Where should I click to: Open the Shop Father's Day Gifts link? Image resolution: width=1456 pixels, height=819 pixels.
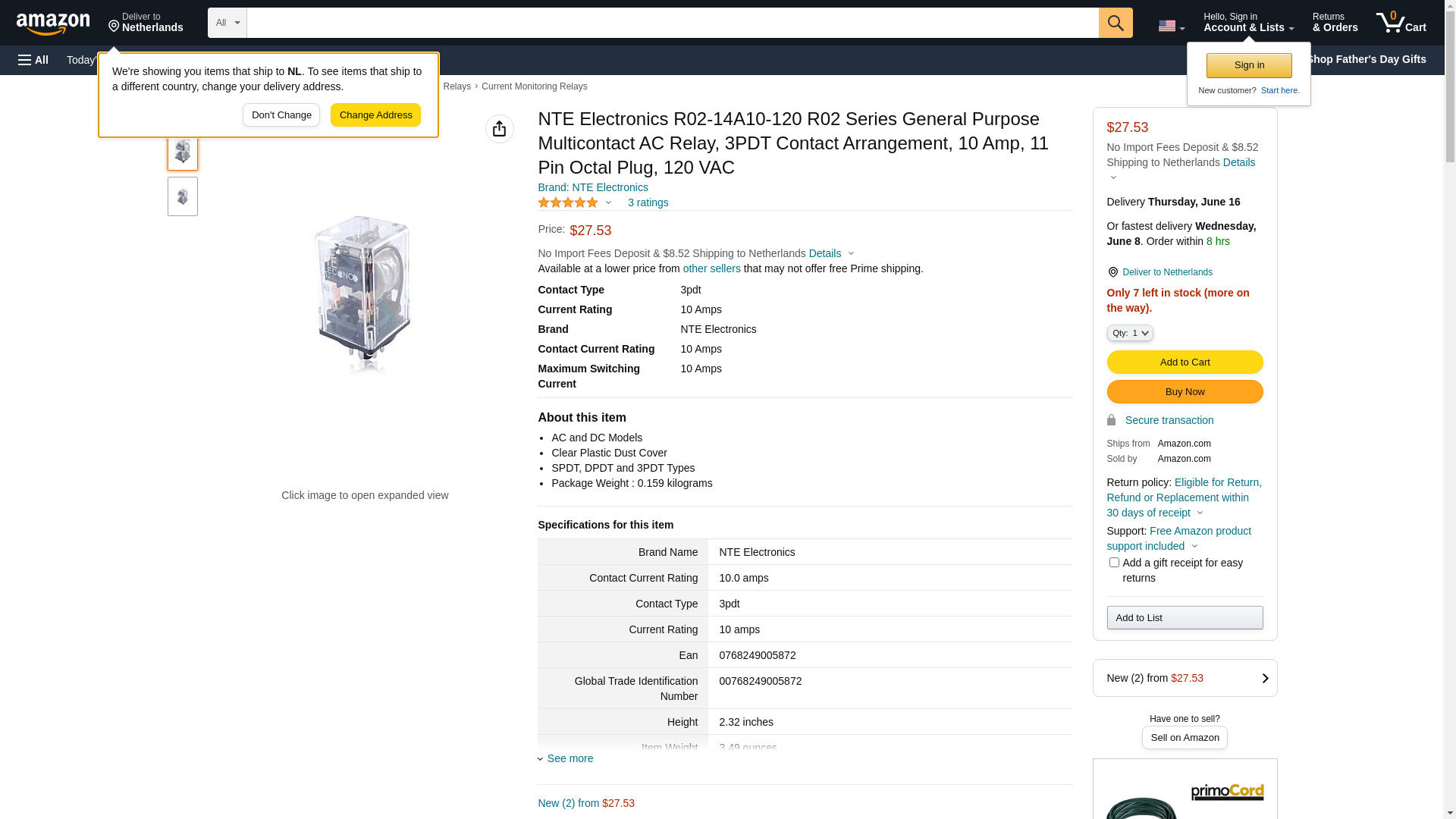(1366, 59)
